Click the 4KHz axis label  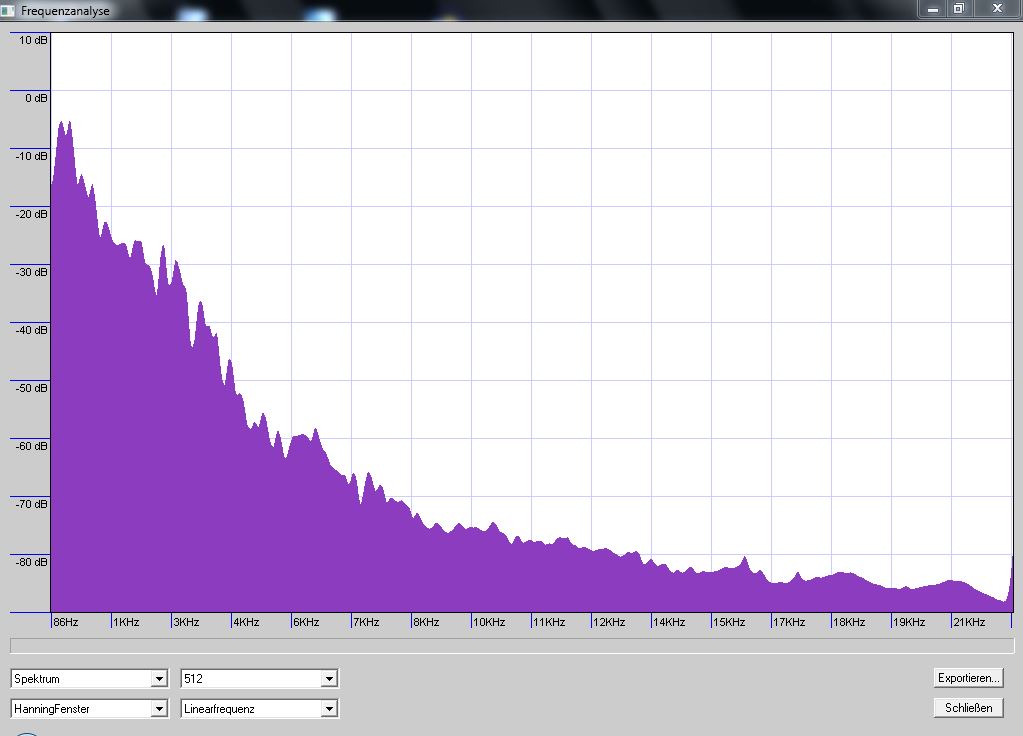coord(246,622)
